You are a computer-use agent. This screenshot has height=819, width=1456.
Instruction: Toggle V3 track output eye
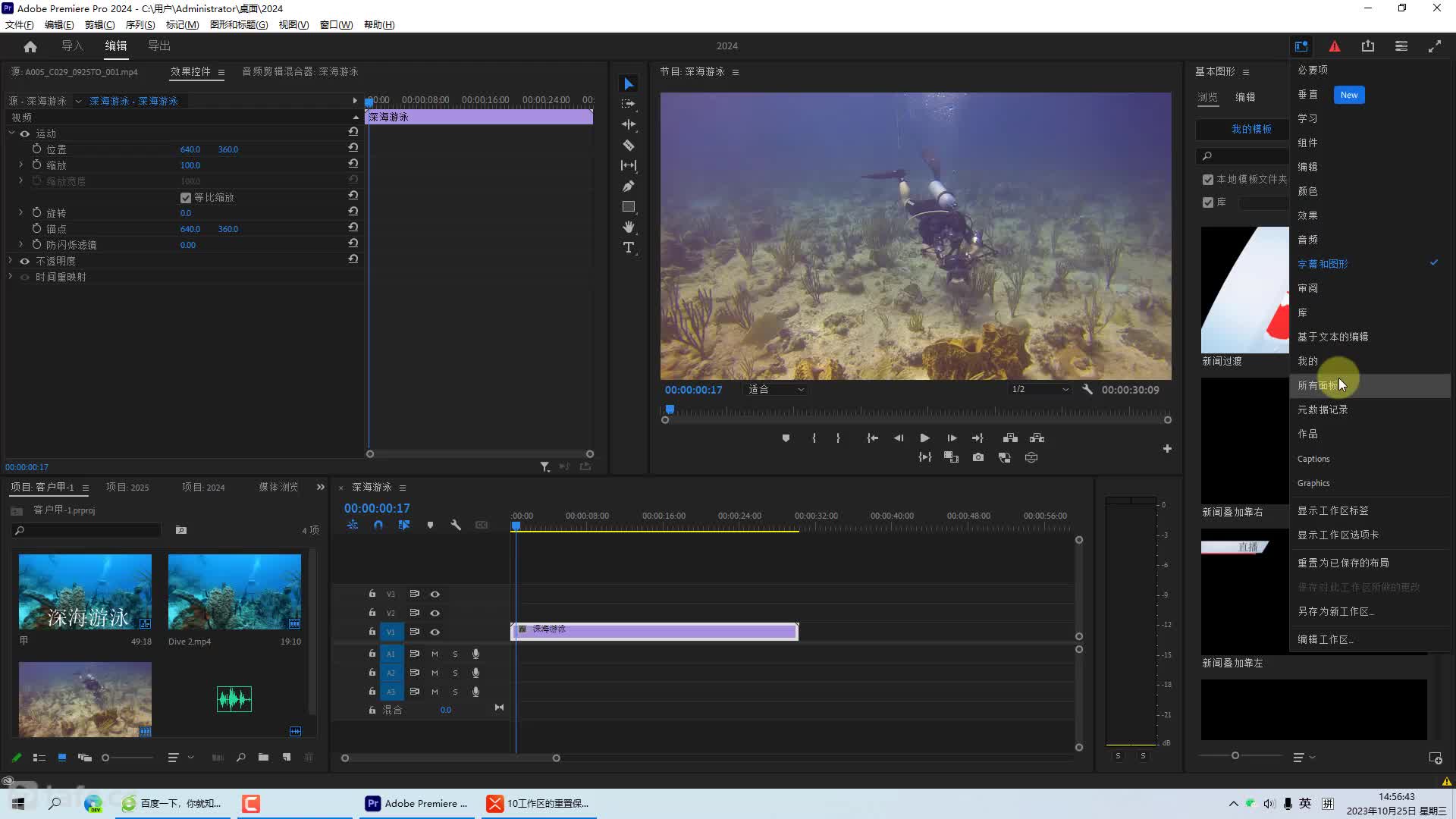click(435, 594)
